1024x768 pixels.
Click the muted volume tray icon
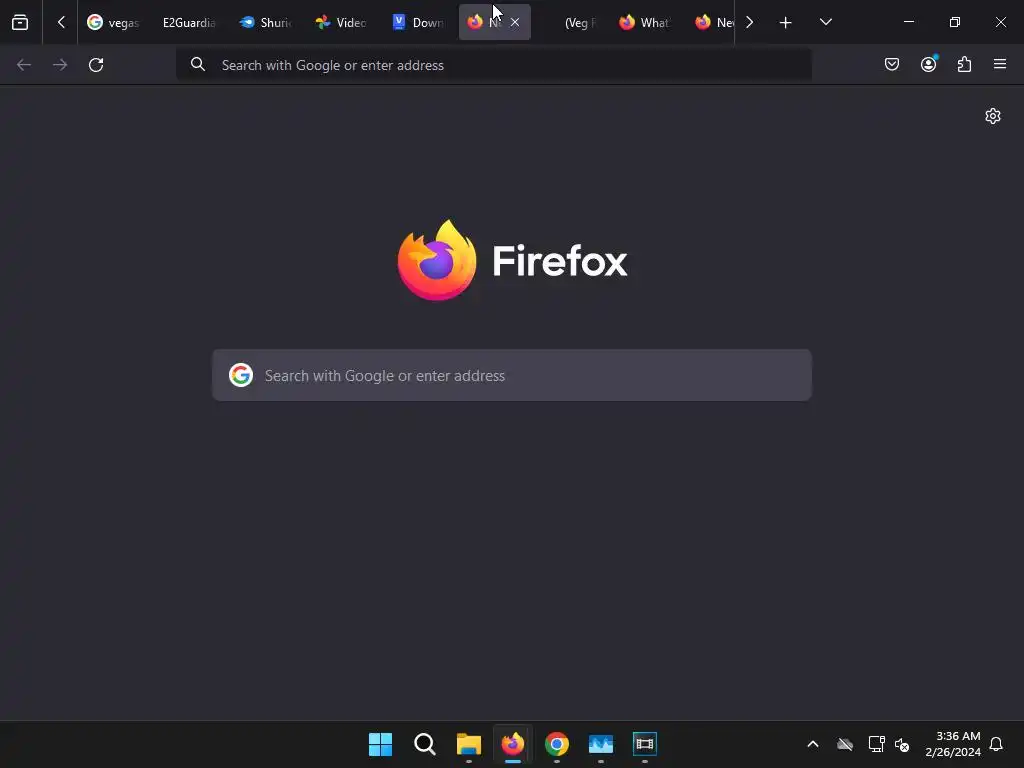pos(903,744)
